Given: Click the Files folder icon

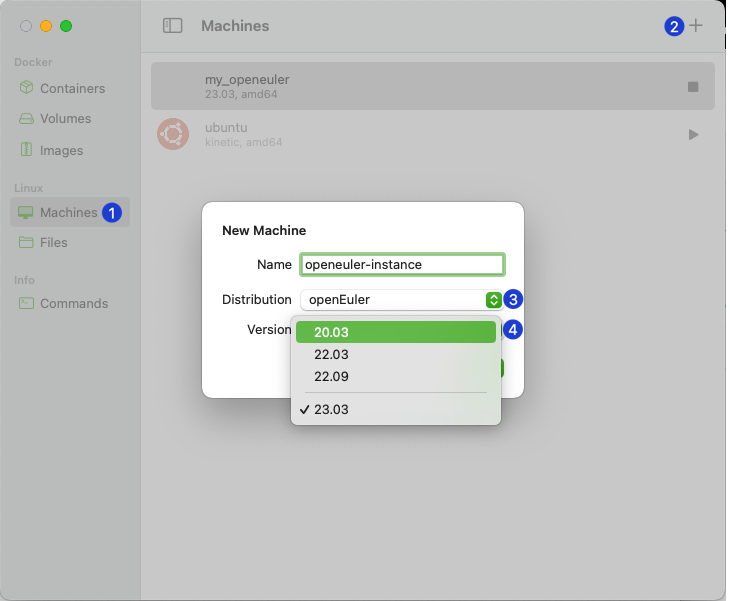Looking at the screenshot, I should coord(26,242).
